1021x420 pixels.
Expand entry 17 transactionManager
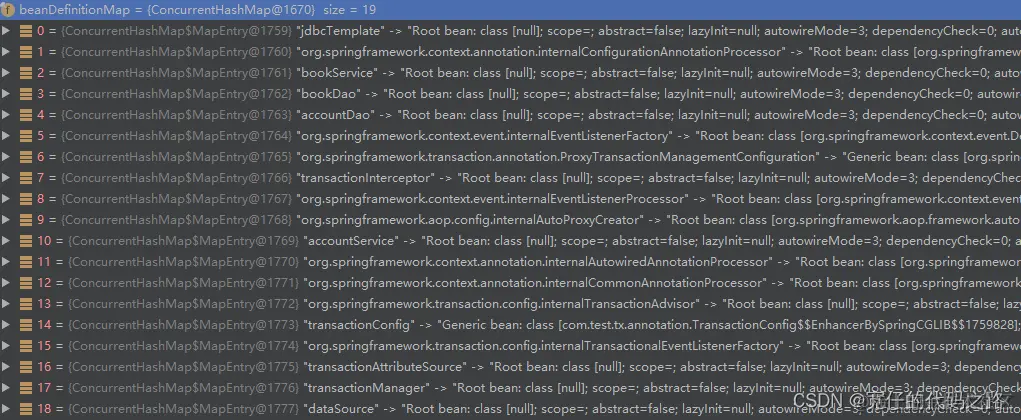6,388
